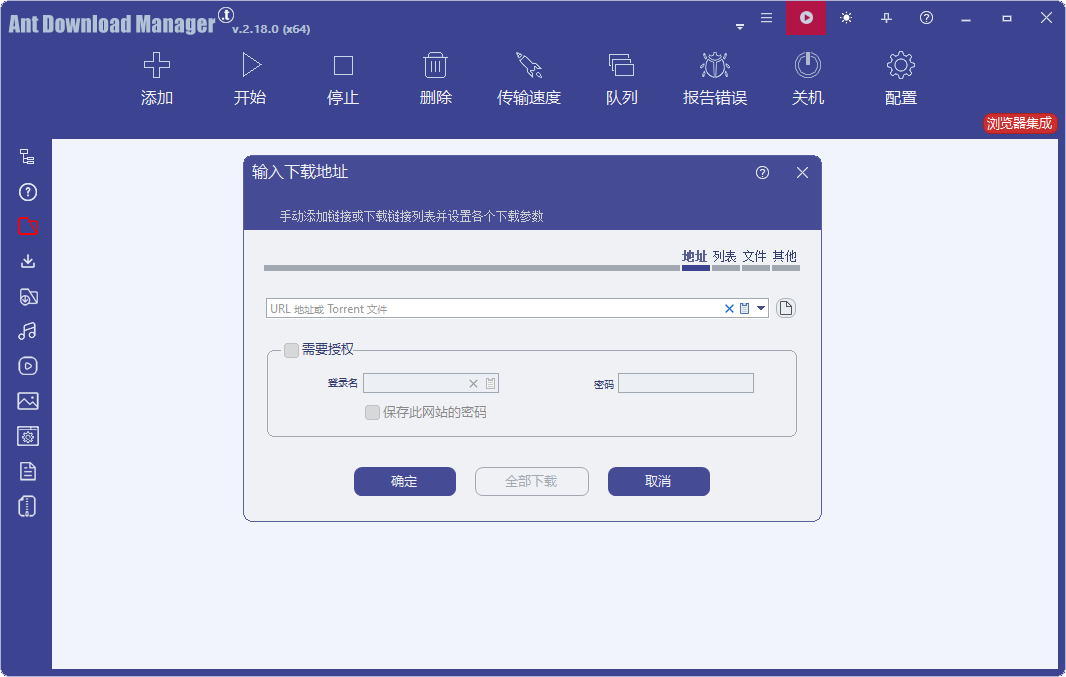Image resolution: width=1066 pixels, height=677 pixels.
Task: Open the 队列 queue icon
Action: [x=621, y=65]
